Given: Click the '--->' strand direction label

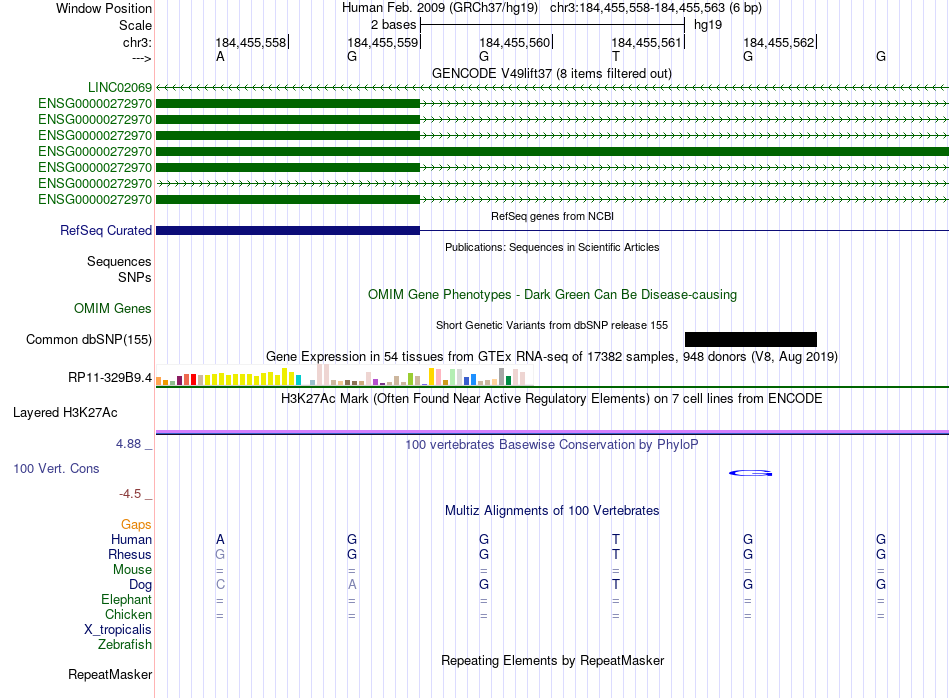Looking at the screenshot, I should tap(142, 58).
